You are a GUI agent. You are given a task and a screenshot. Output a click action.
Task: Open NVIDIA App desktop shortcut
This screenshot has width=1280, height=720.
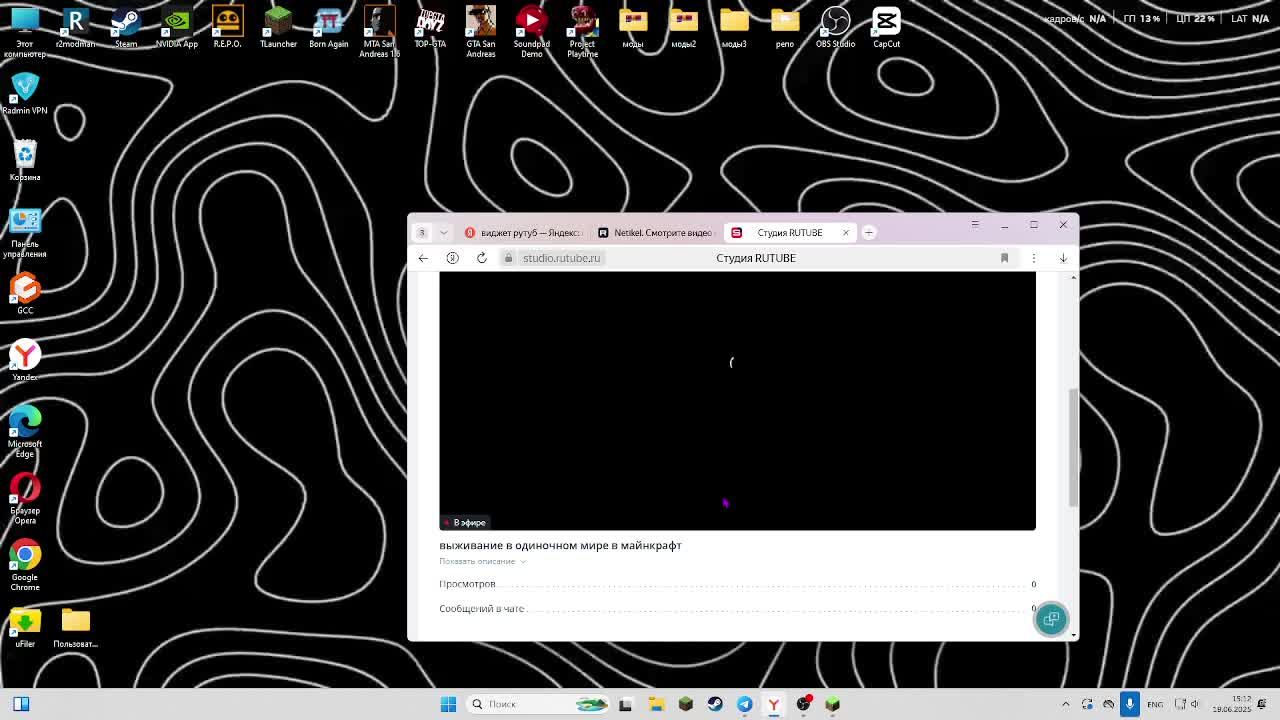177,27
